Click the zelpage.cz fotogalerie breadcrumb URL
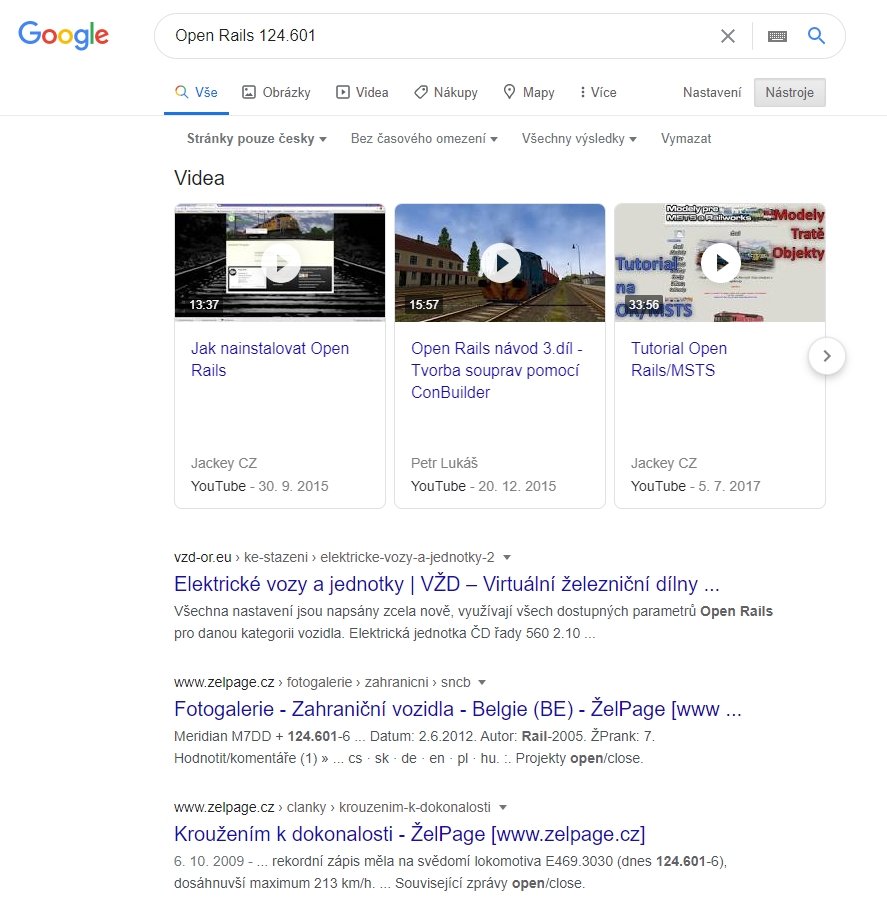Screen dimensions: 887x916 pos(322,682)
